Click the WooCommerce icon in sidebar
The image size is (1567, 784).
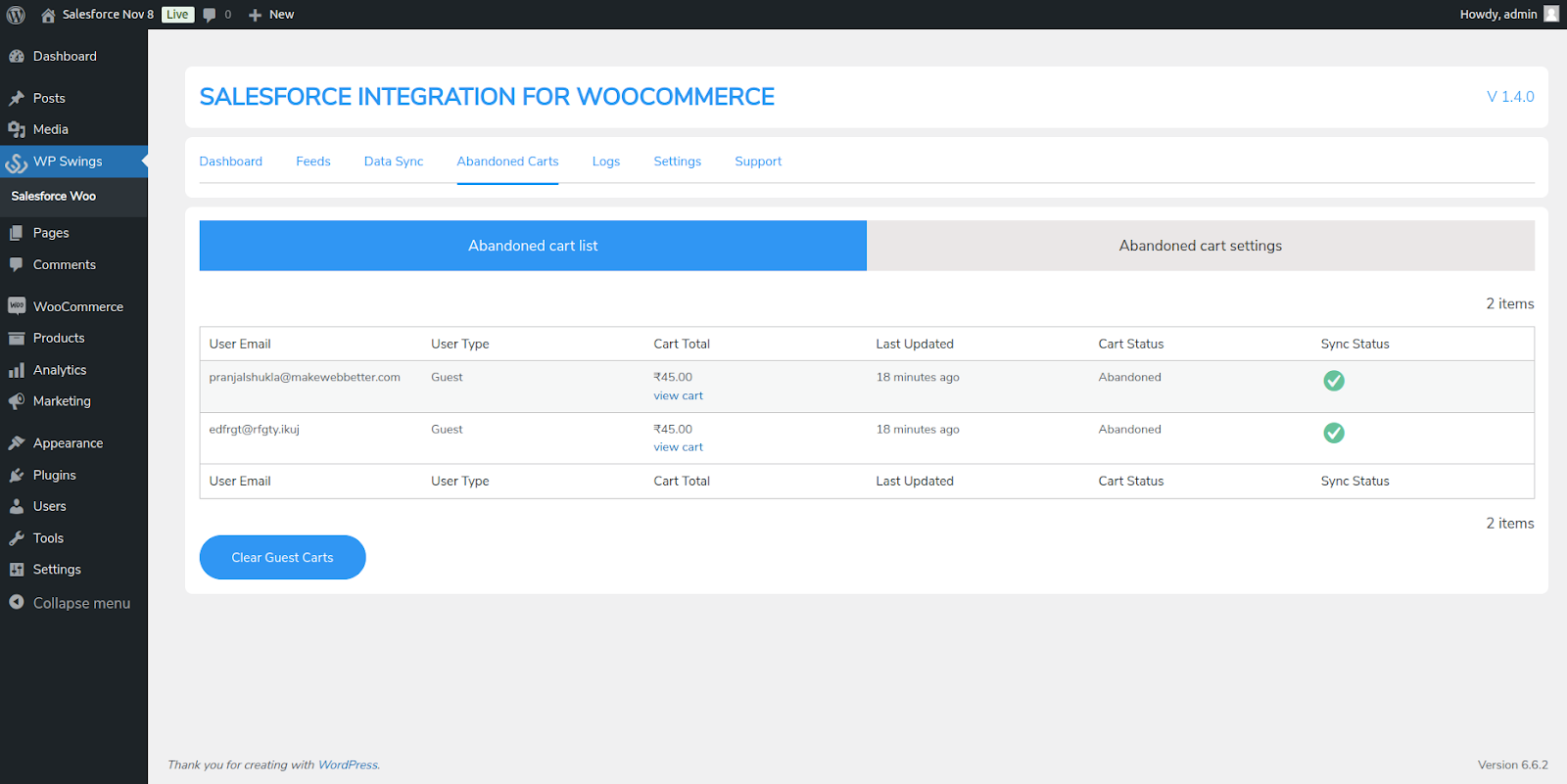(17, 306)
